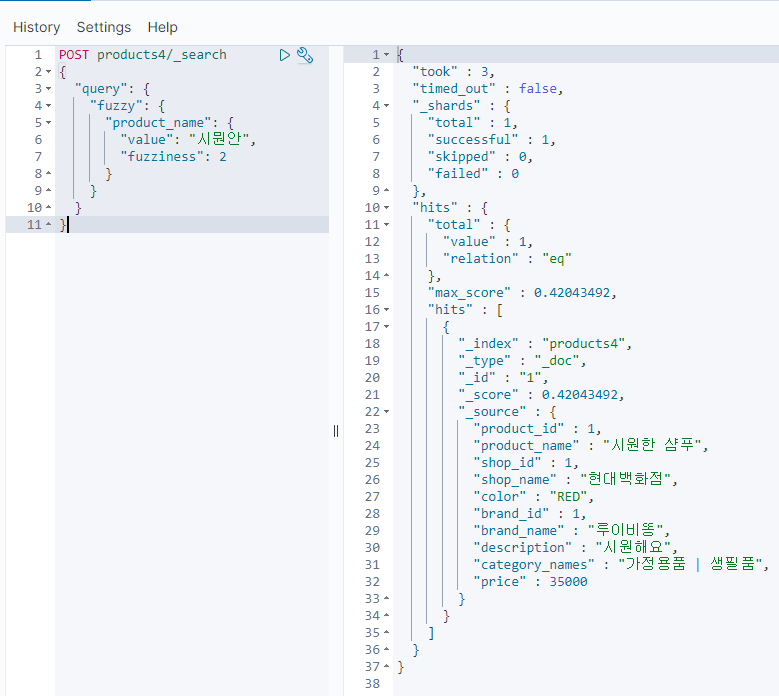Fold the response root at line 1
The height and width of the screenshot is (696, 779).
[x=388, y=55]
